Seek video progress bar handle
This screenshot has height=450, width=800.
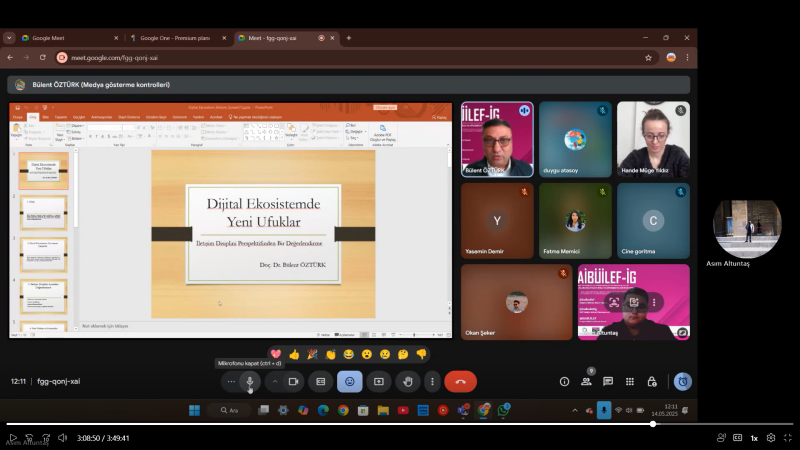(x=653, y=424)
